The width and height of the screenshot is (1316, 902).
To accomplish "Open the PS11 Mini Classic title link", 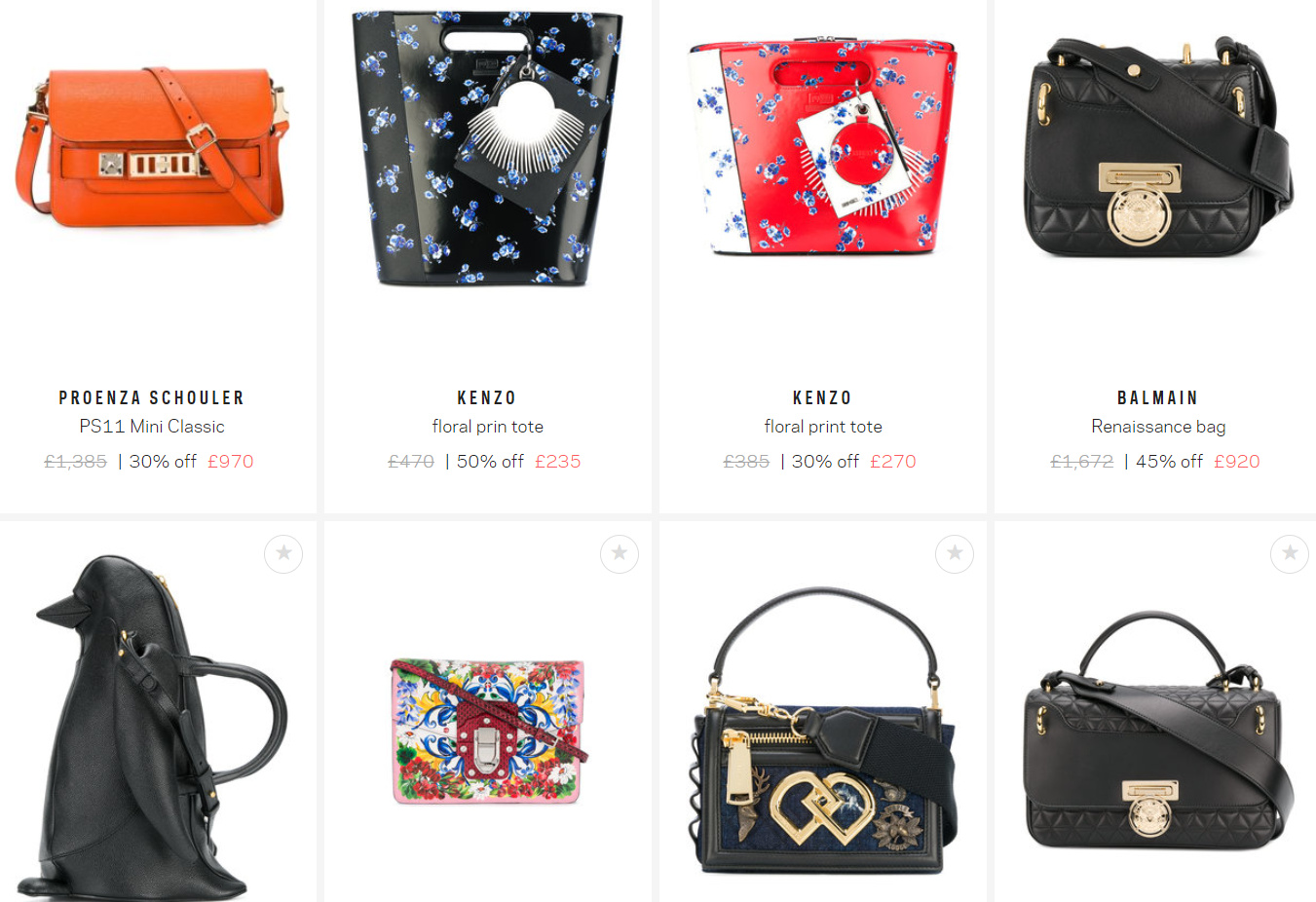I will tap(152, 427).
